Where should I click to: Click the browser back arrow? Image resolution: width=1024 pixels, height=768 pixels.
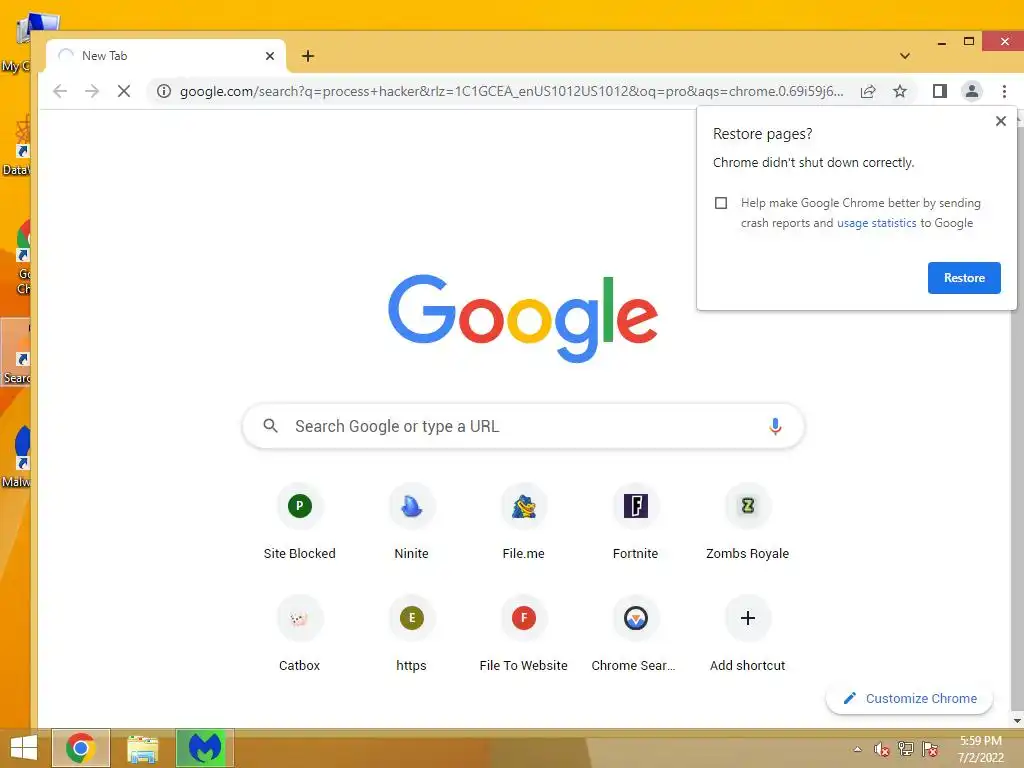coord(60,91)
